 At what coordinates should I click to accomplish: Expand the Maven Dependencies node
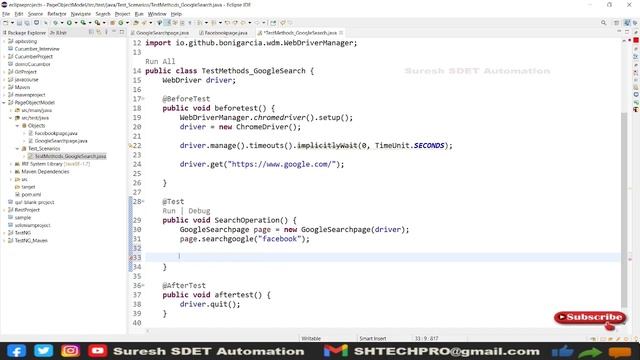coord(11,172)
